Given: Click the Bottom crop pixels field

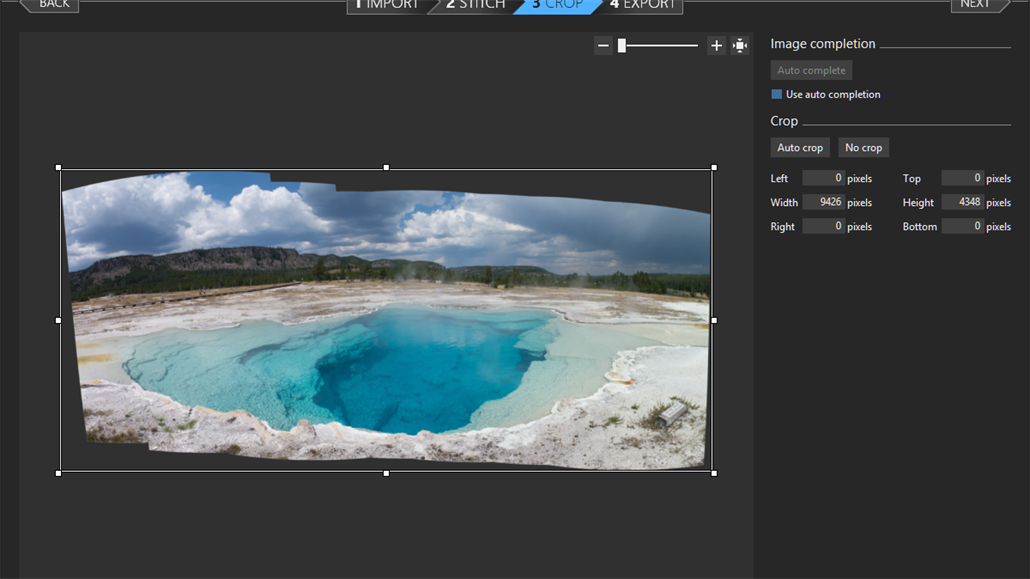Looking at the screenshot, I should pyautogui.click(x=962, y=226).
